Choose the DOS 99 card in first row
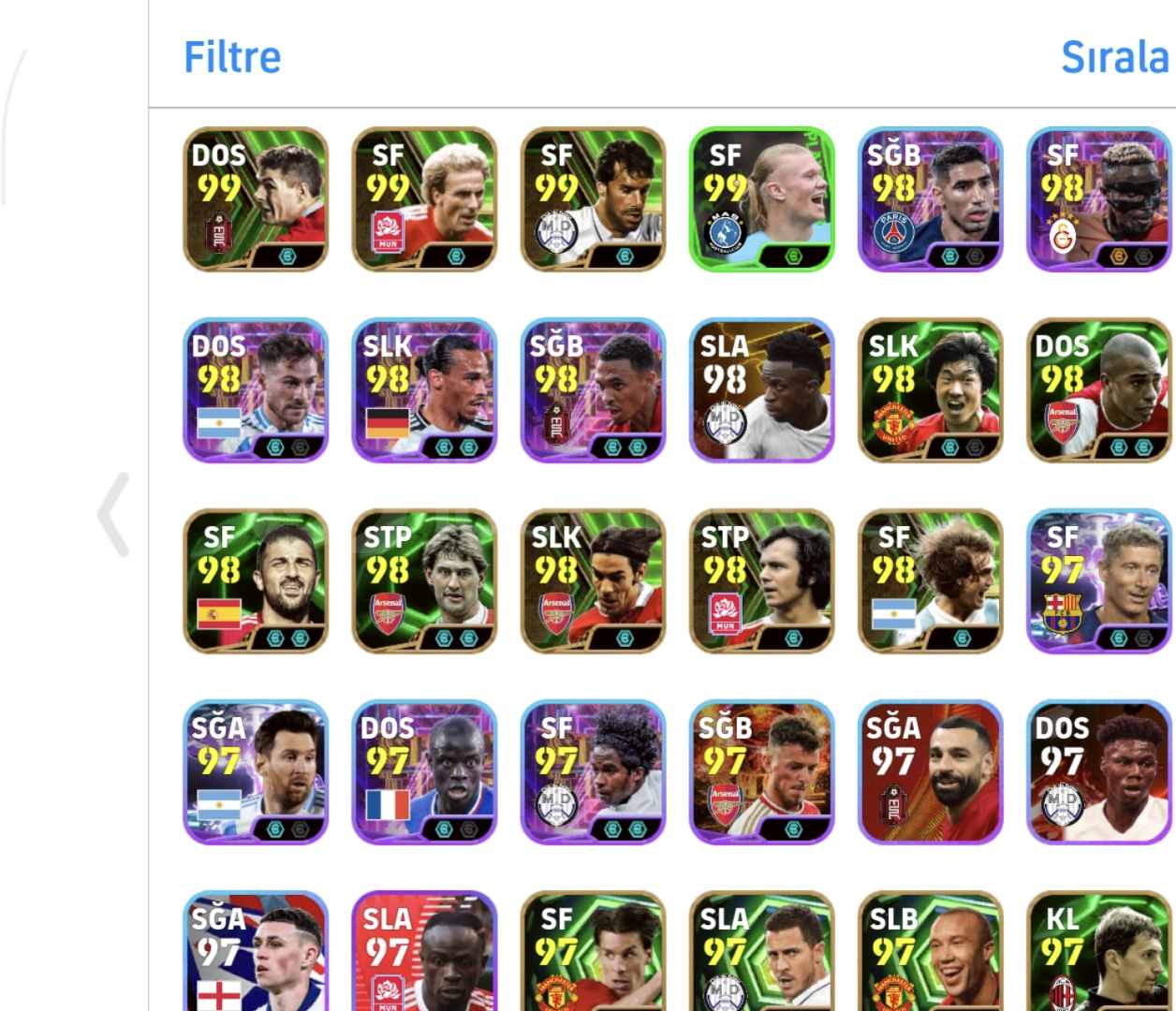Image resolution: width=1176 pixels, height=1011 pixels. tap(257, 199)
